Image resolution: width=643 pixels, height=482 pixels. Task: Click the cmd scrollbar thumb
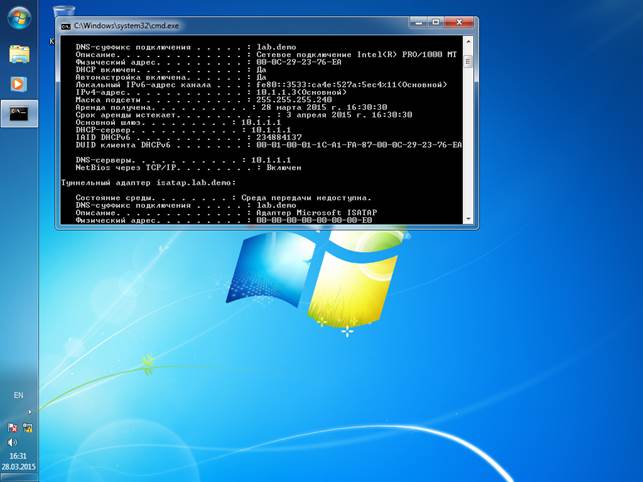coord(468,62)
